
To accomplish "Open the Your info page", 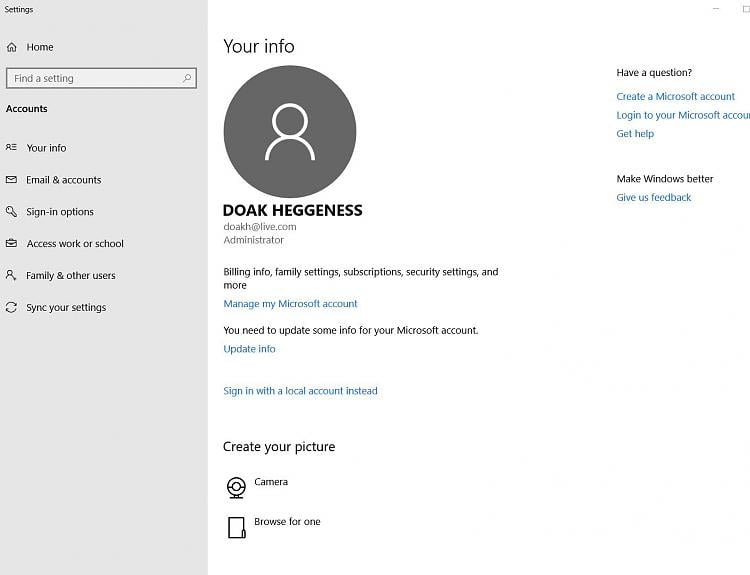I will [x=46, y=148].
